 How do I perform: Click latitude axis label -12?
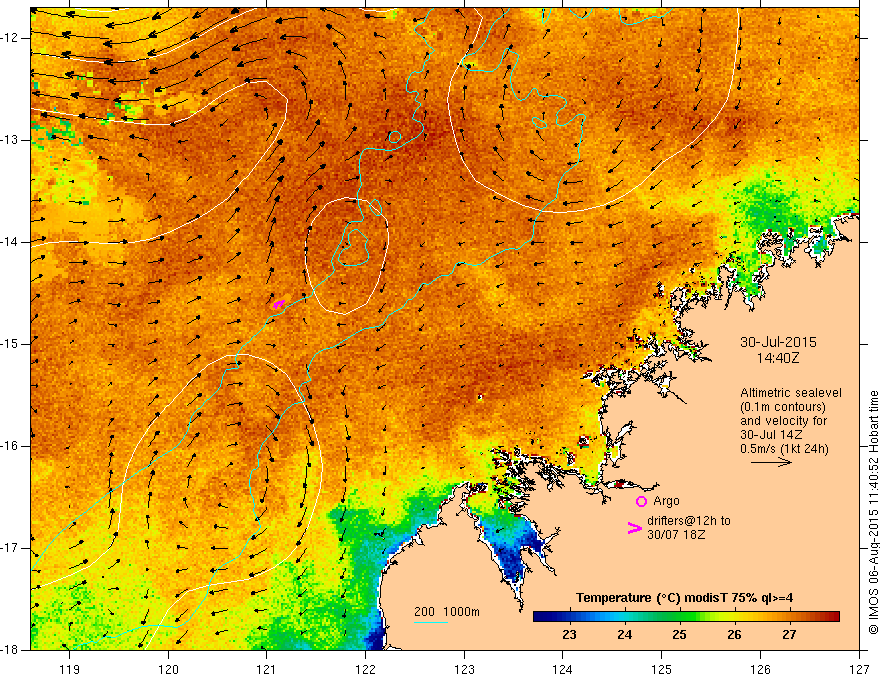pos(10,38)
